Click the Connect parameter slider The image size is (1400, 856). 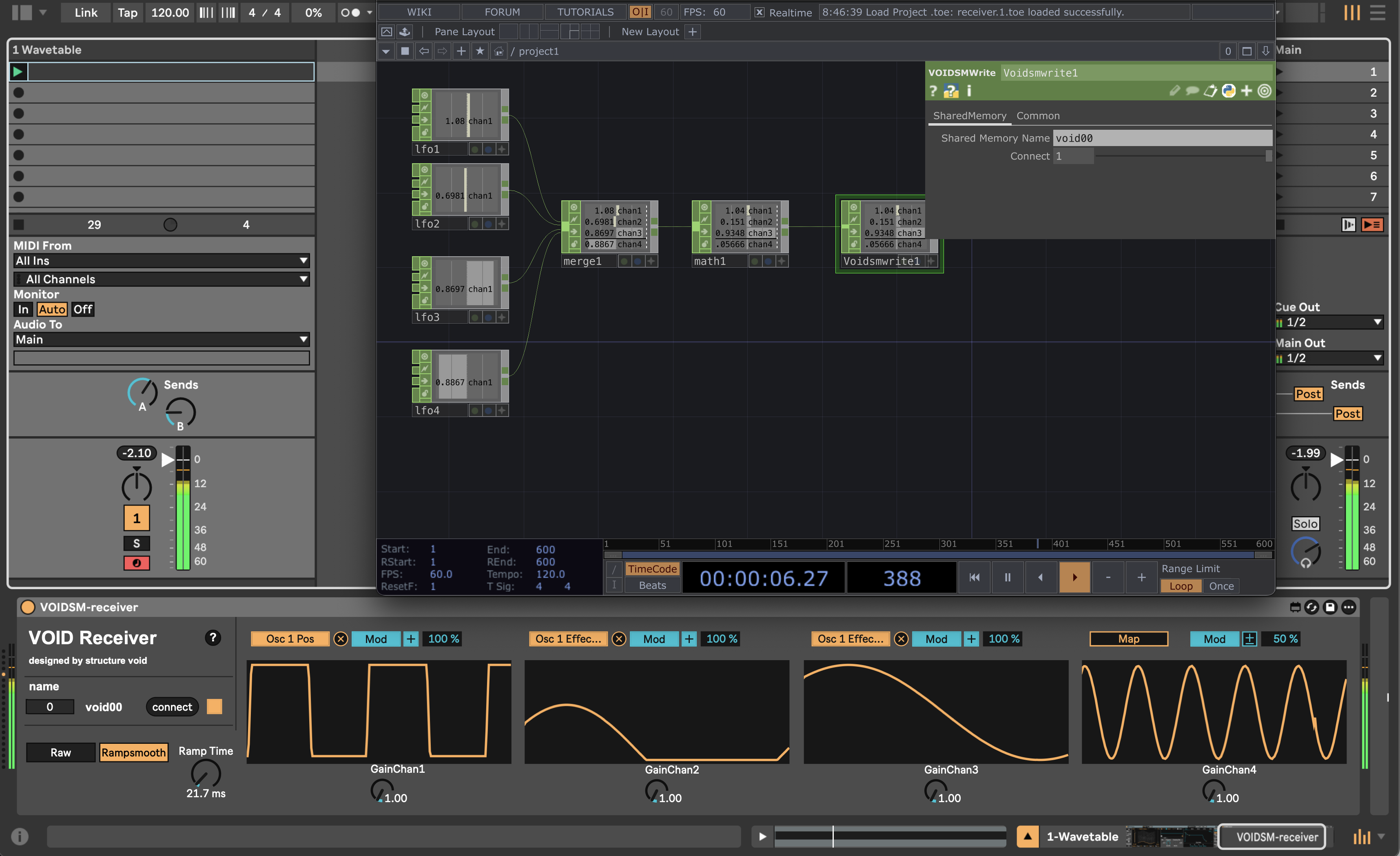[x=1182, y=156]
